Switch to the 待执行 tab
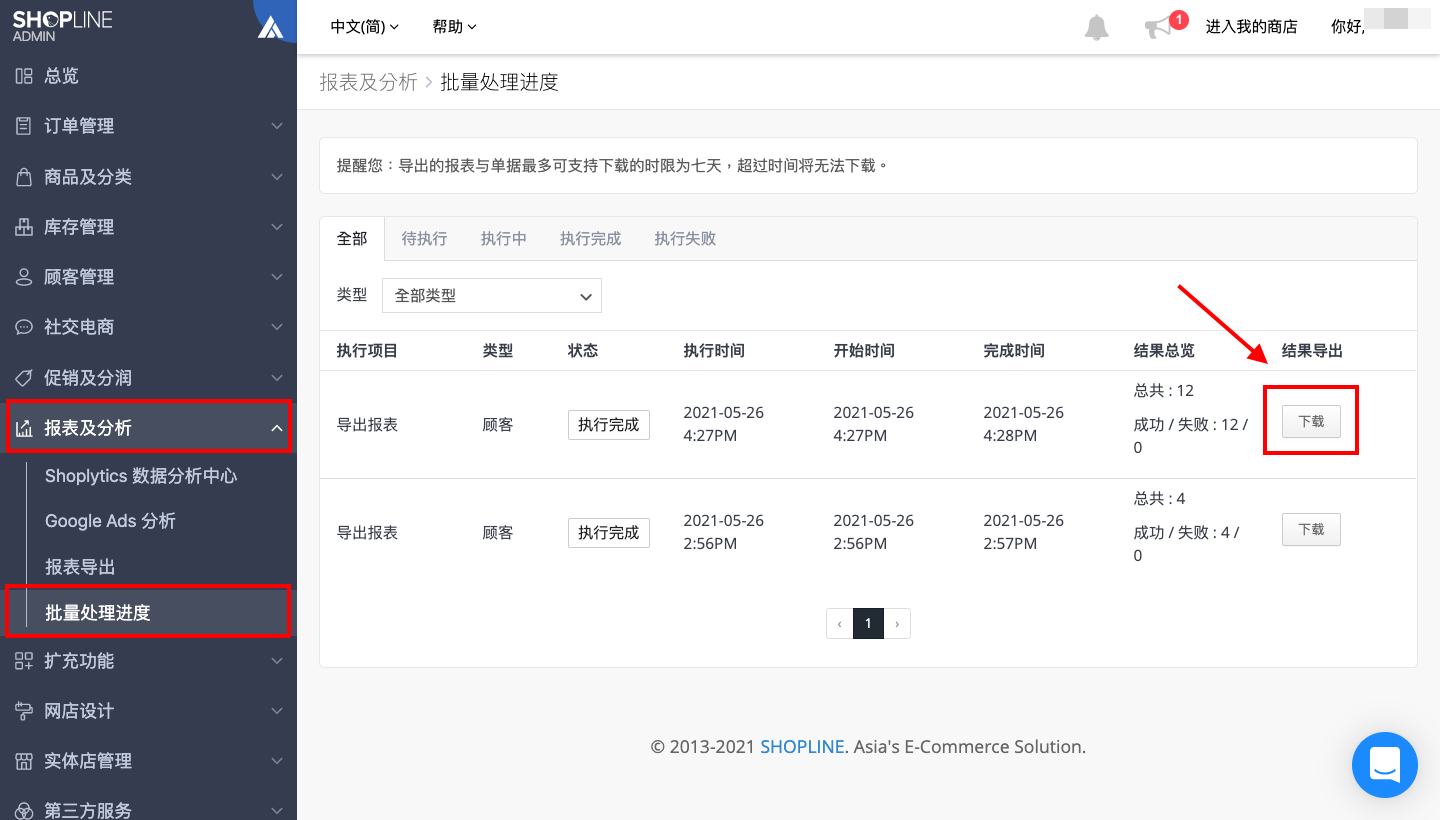 click(424, 239)
